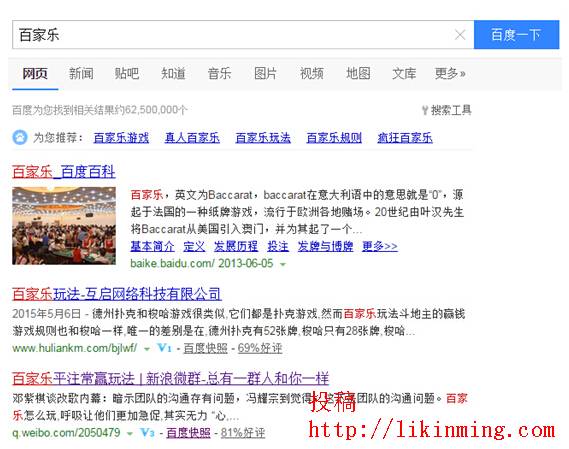Open the V3 credibility badge icon
This screenshot has width=569, height=449.
[x=147, y=432]
